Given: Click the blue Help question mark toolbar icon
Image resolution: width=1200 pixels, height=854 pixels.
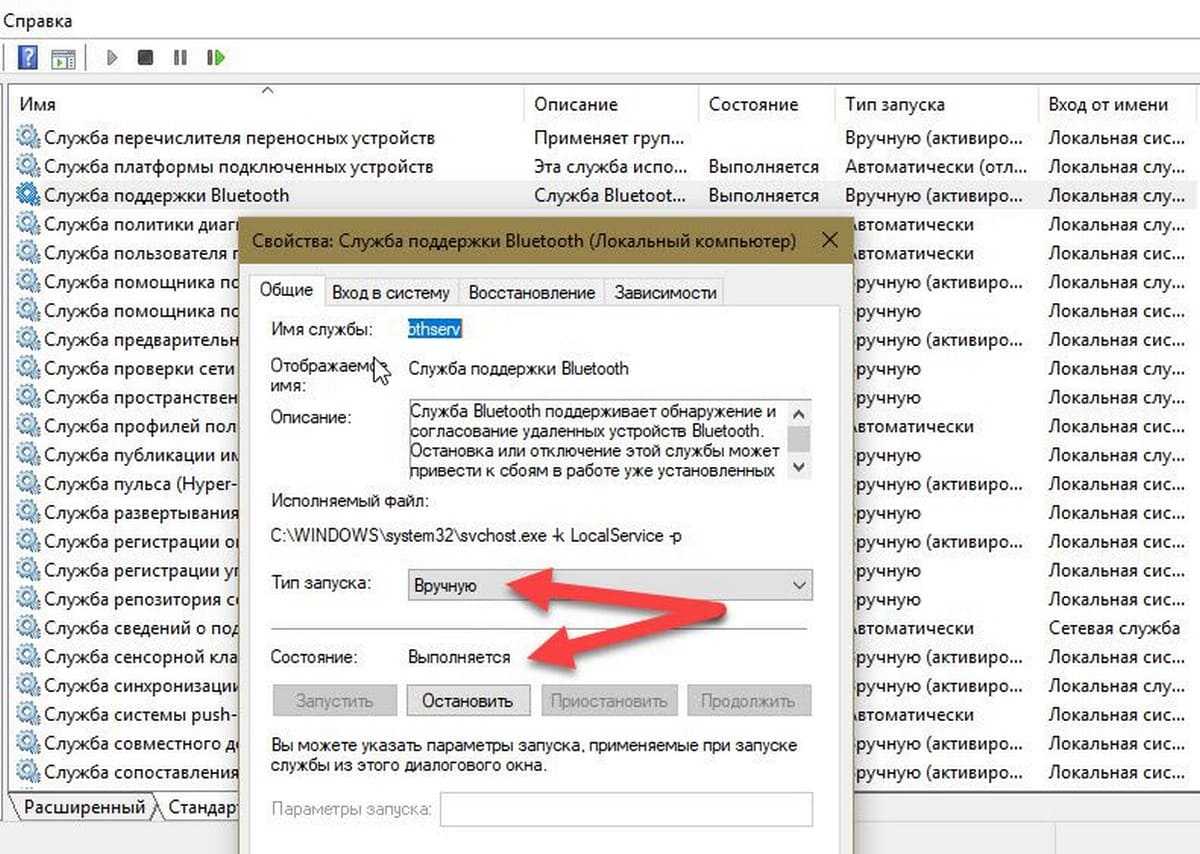Looking at the screenshot, I should click(27, 58).
